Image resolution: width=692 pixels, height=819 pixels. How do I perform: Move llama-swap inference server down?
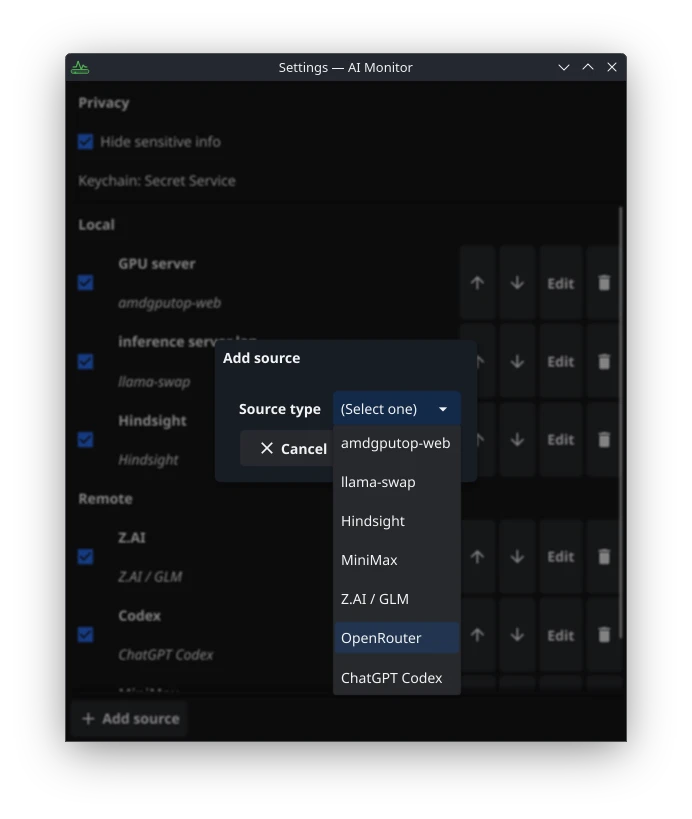point(517,361)
